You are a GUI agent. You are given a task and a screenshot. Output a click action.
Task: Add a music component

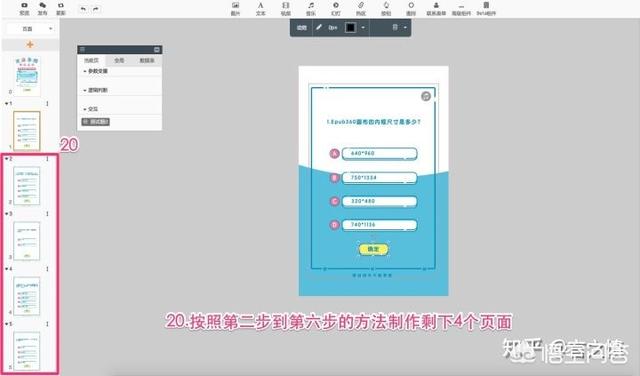pos(311,9)
